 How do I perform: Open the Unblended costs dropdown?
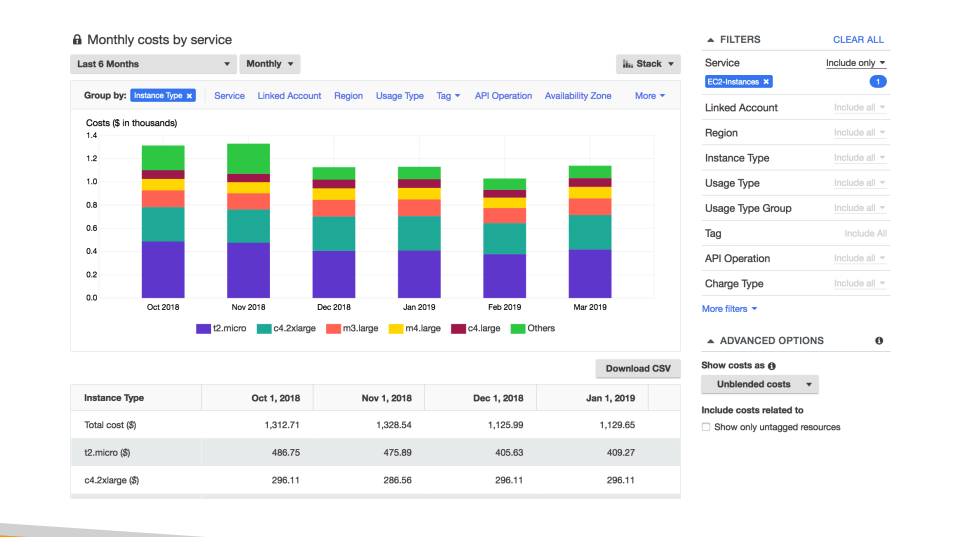tap(759, 384)
